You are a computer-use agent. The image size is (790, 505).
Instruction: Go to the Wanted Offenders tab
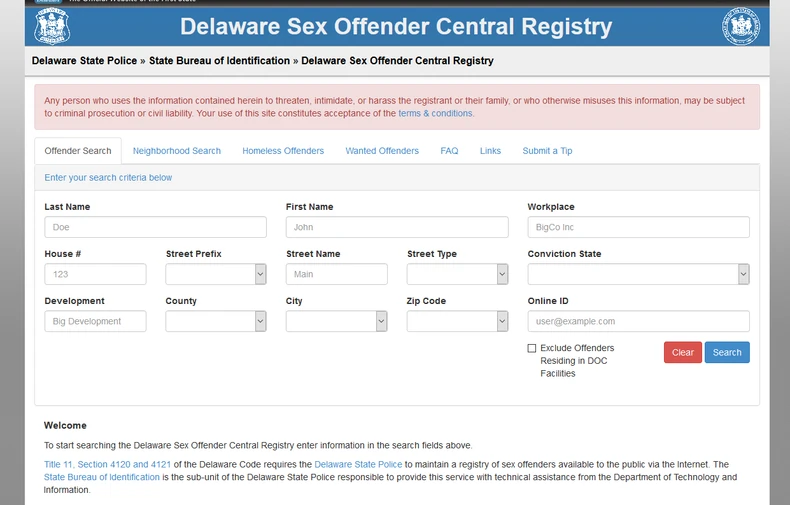tap(382, 151)
